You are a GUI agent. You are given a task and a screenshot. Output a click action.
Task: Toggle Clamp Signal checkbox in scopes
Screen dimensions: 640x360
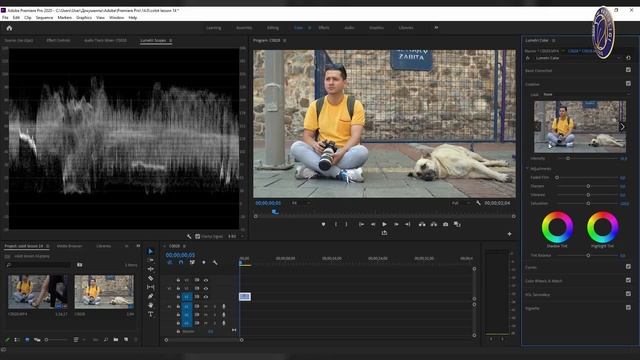[198, 236]
